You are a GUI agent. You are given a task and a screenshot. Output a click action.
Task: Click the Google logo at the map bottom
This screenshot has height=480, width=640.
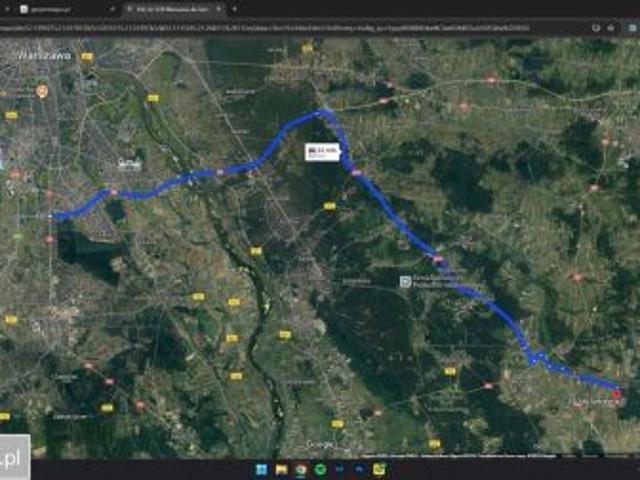pos(320,443)
